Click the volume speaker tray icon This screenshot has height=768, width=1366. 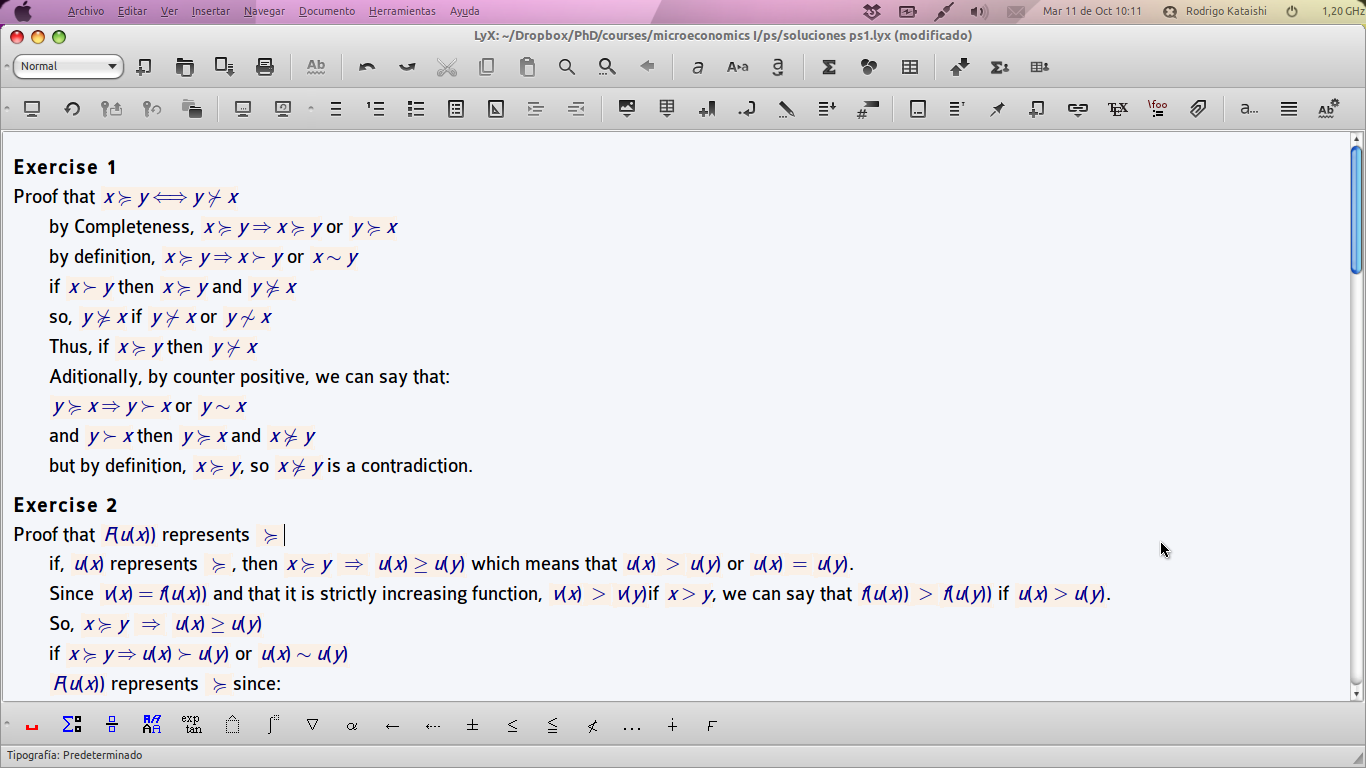(x=979, y=12)
